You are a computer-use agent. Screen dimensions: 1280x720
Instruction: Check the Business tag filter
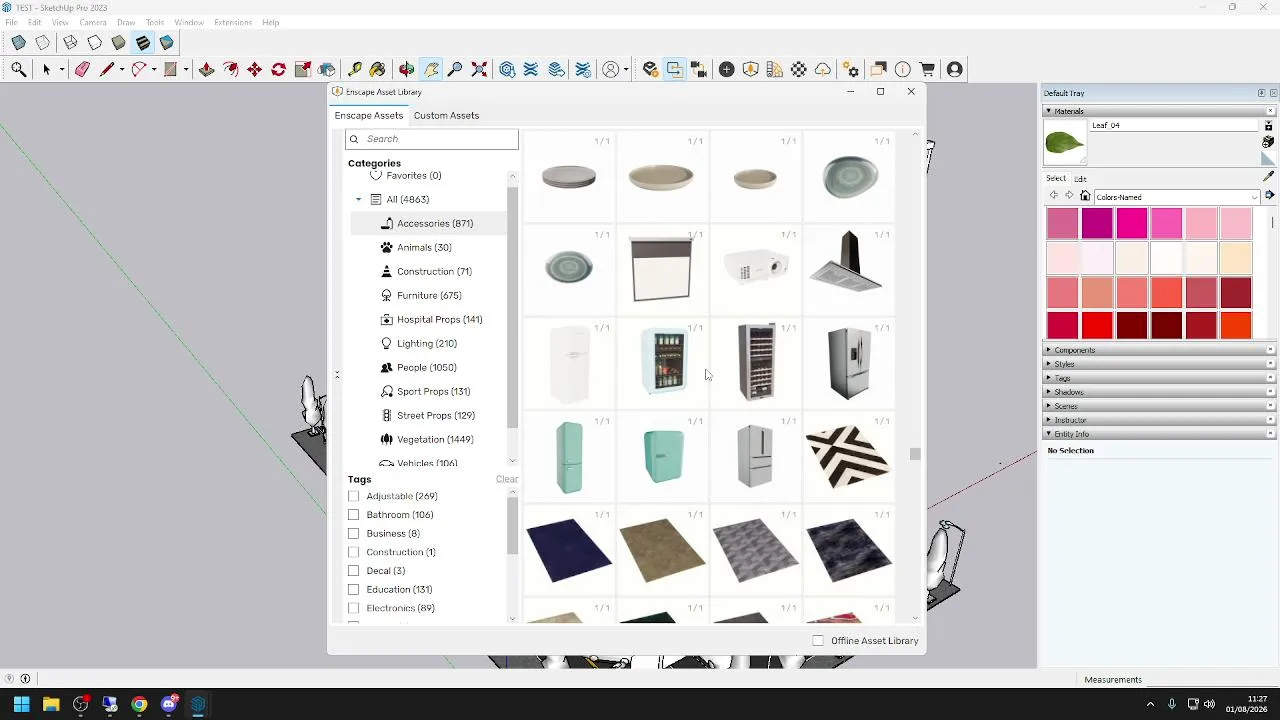pos(353,534)
